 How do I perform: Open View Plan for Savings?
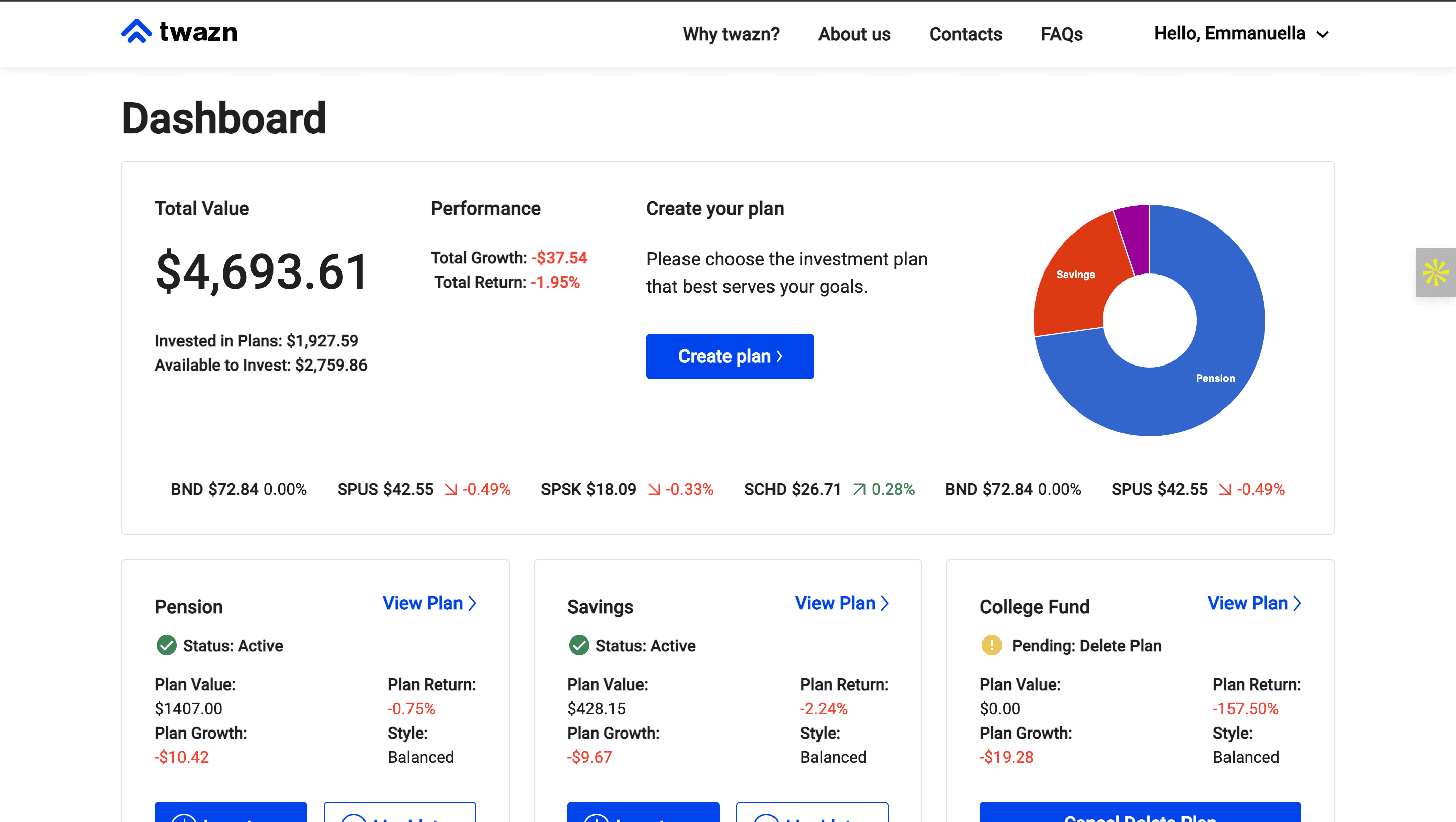842,603
